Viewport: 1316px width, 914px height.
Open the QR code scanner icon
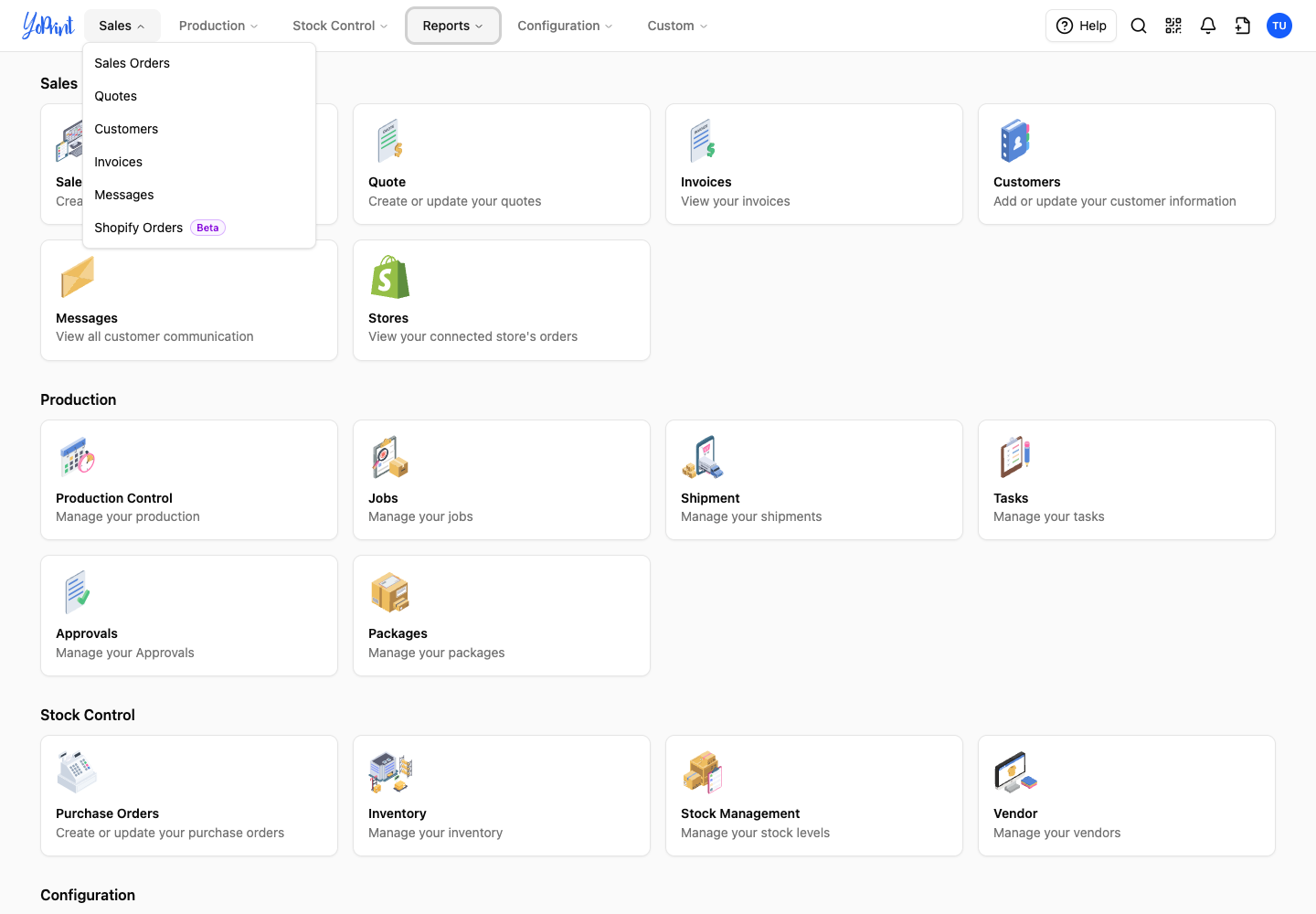click(1173, 26)
